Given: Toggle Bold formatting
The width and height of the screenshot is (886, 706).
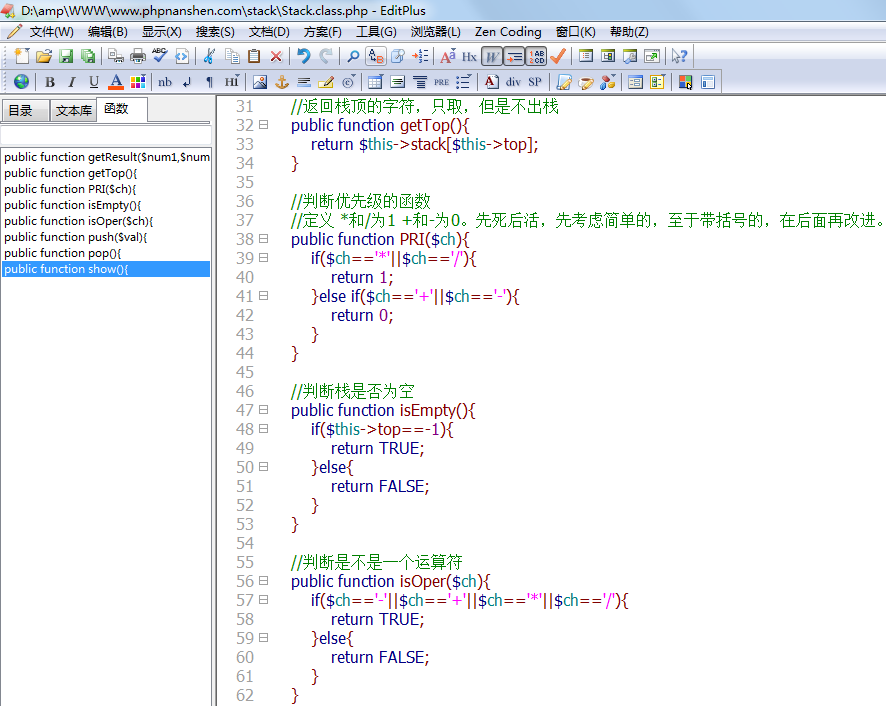Looking at the screenshot, I should point(50,83).
